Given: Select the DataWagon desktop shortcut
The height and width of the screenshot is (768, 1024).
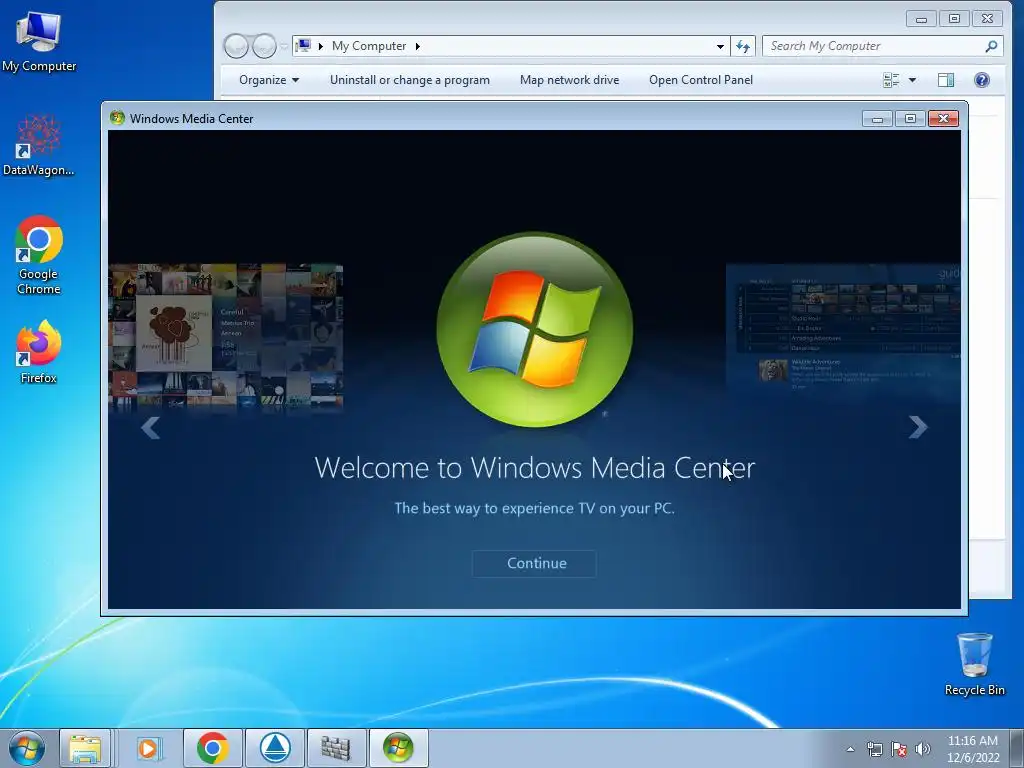Looking at the screenshot, I should (39, 145).
